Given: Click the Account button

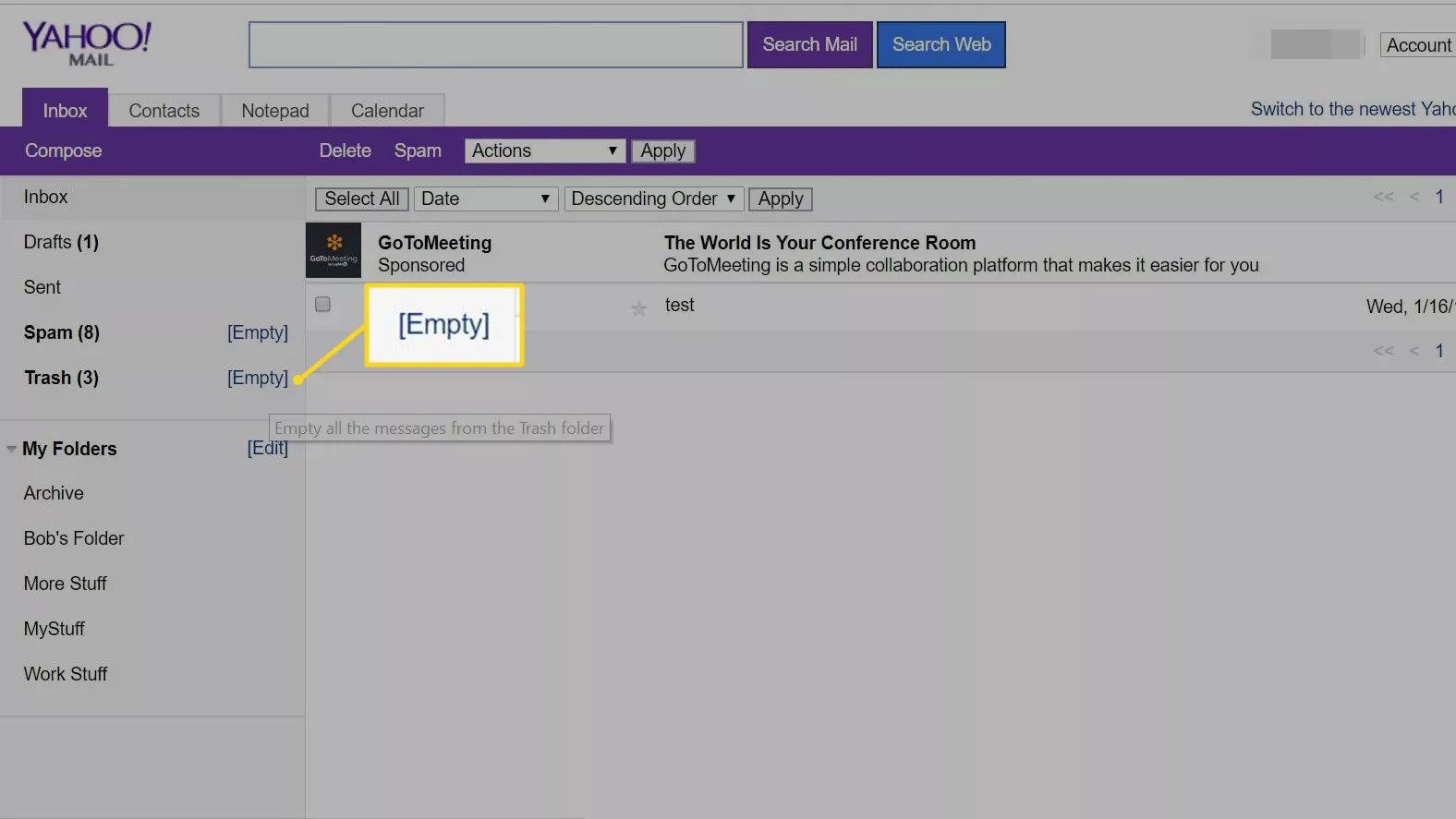Looking at the screenshot, I should tap(1418, 45).
